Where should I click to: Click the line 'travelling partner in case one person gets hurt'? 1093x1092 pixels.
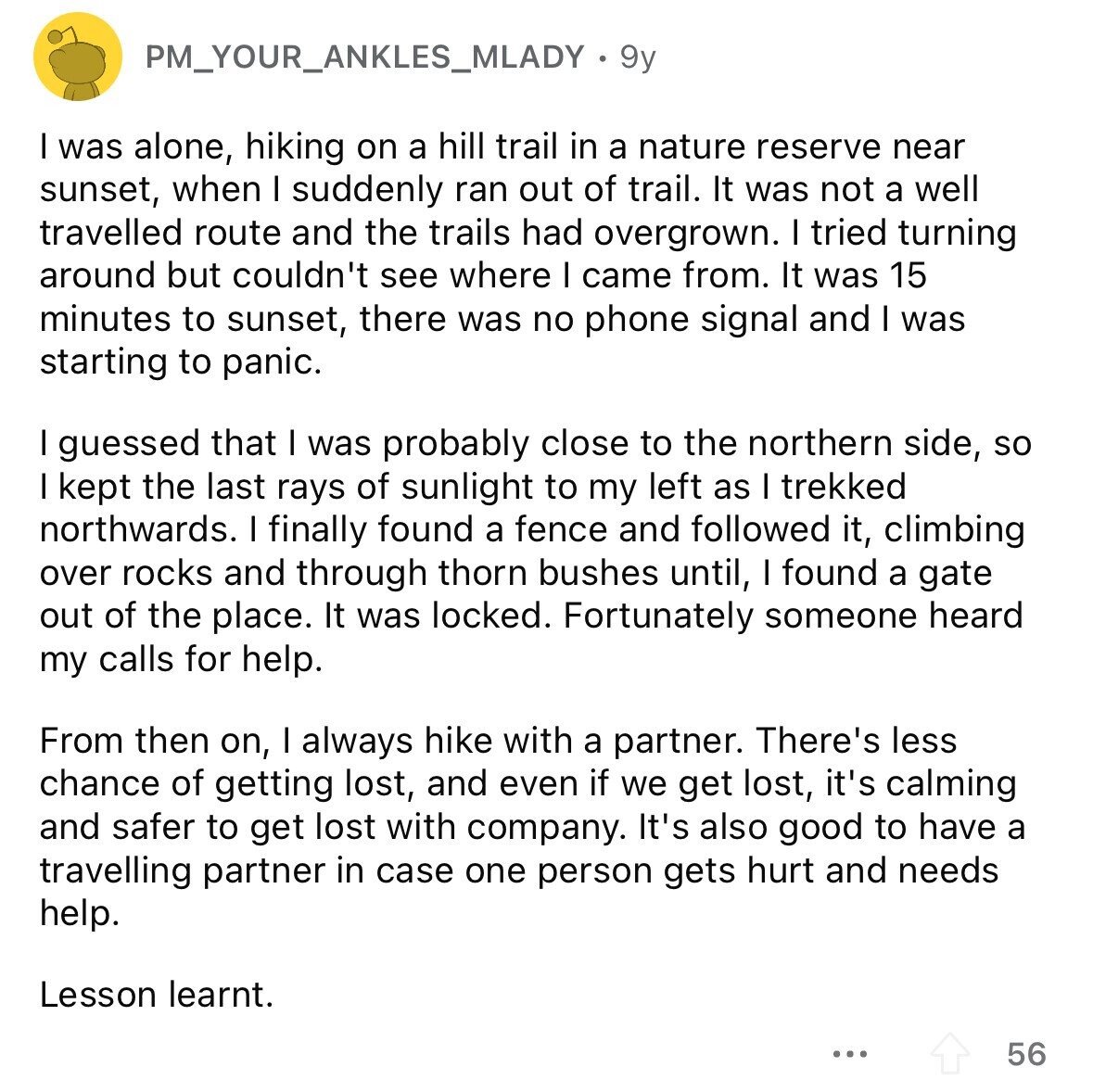coord(519,870)
